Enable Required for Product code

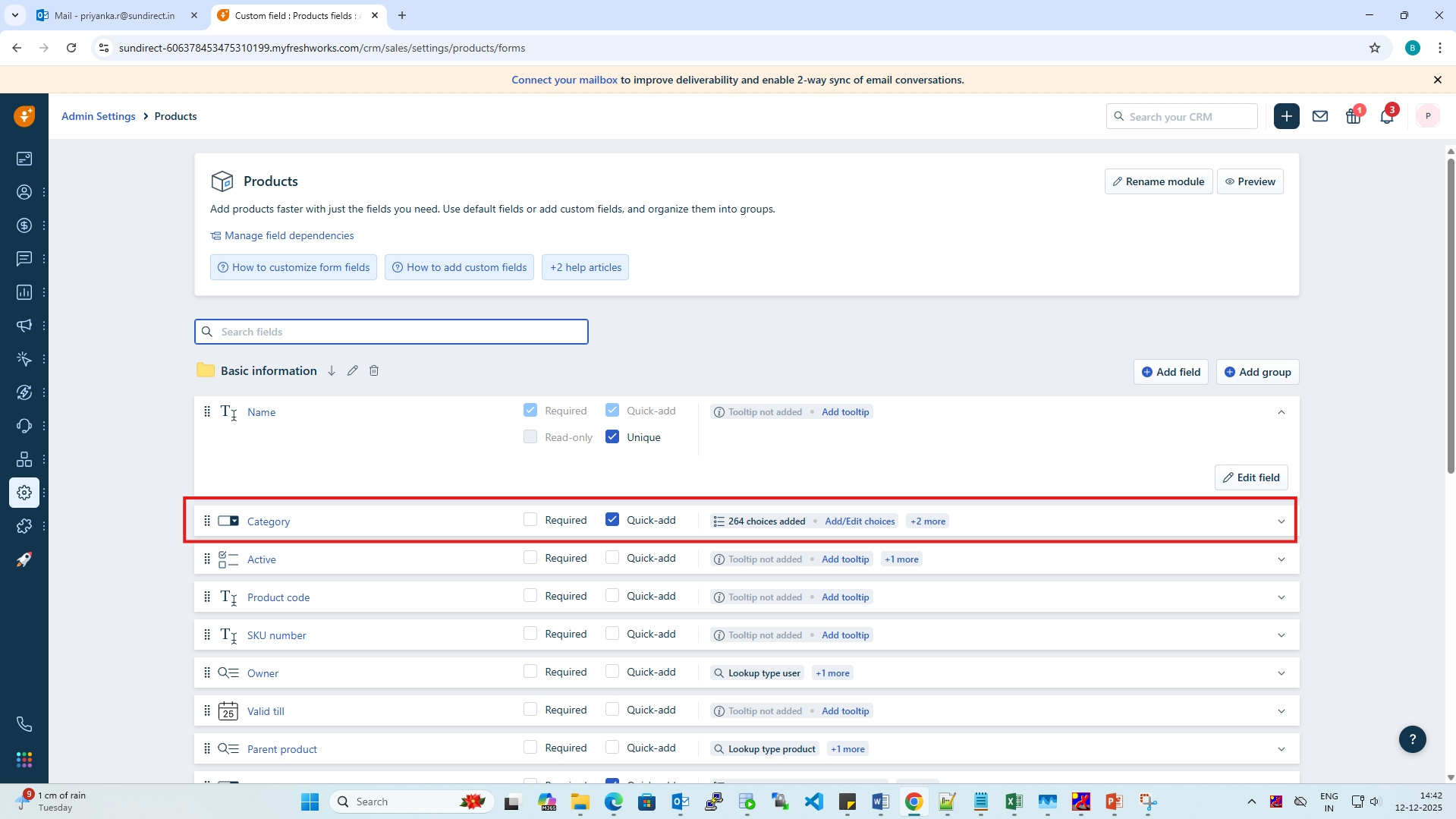click(530, 595)
